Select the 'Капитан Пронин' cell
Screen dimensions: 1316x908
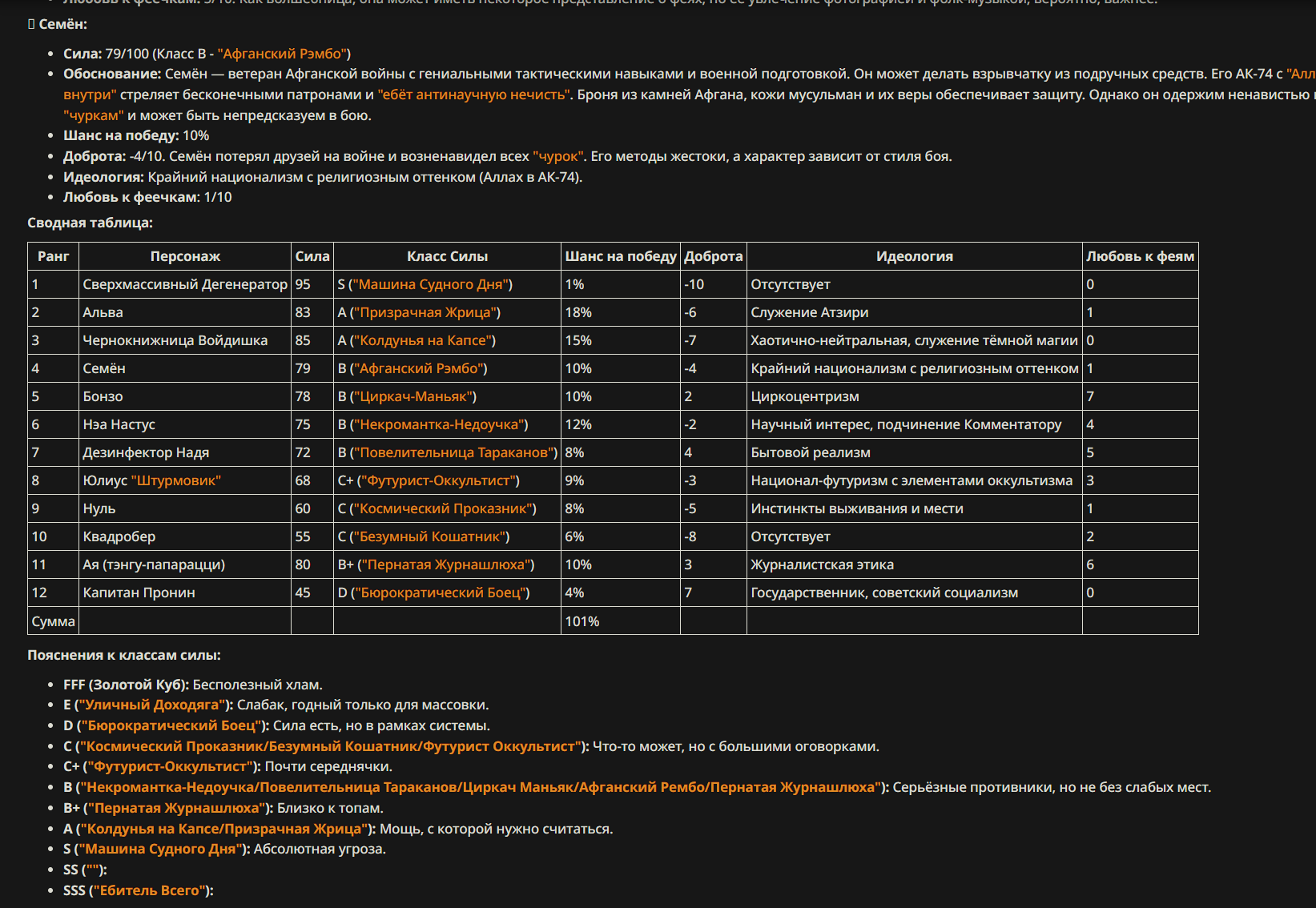tap(185, 593)
